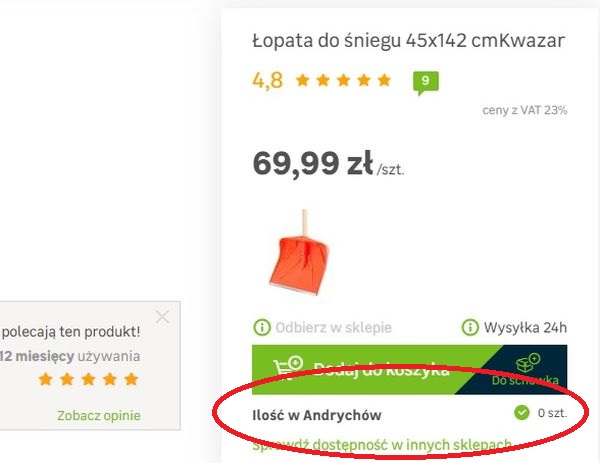Save the product with Do schowka

coord(525,370)
